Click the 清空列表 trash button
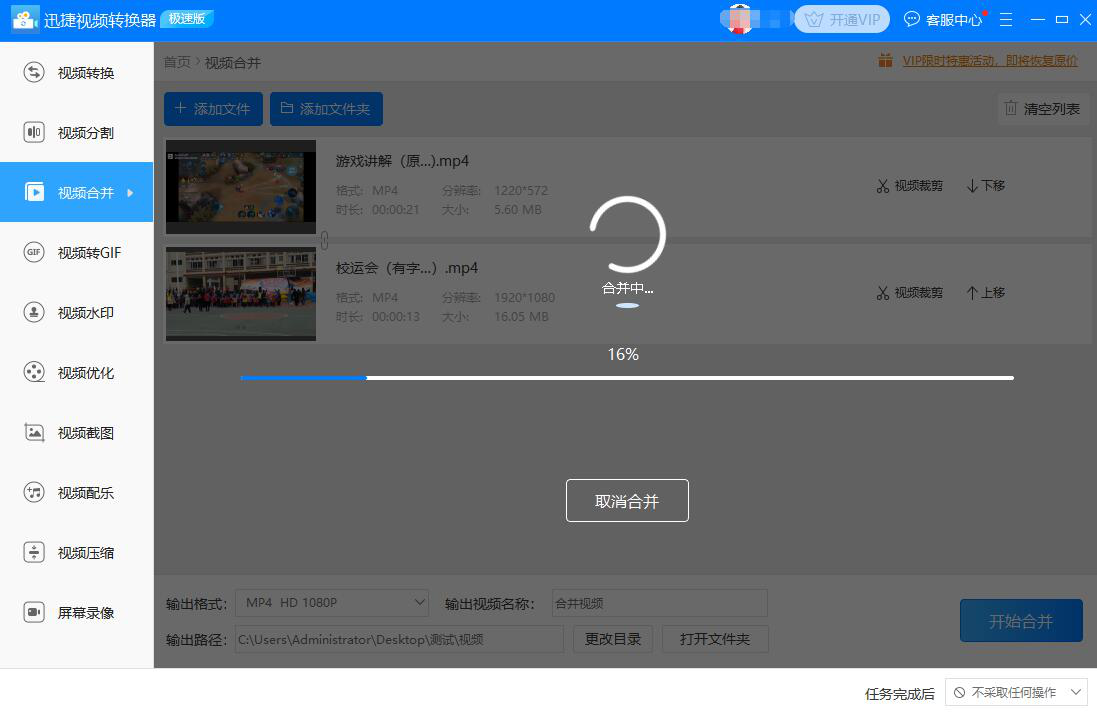 coord(1042,108)
